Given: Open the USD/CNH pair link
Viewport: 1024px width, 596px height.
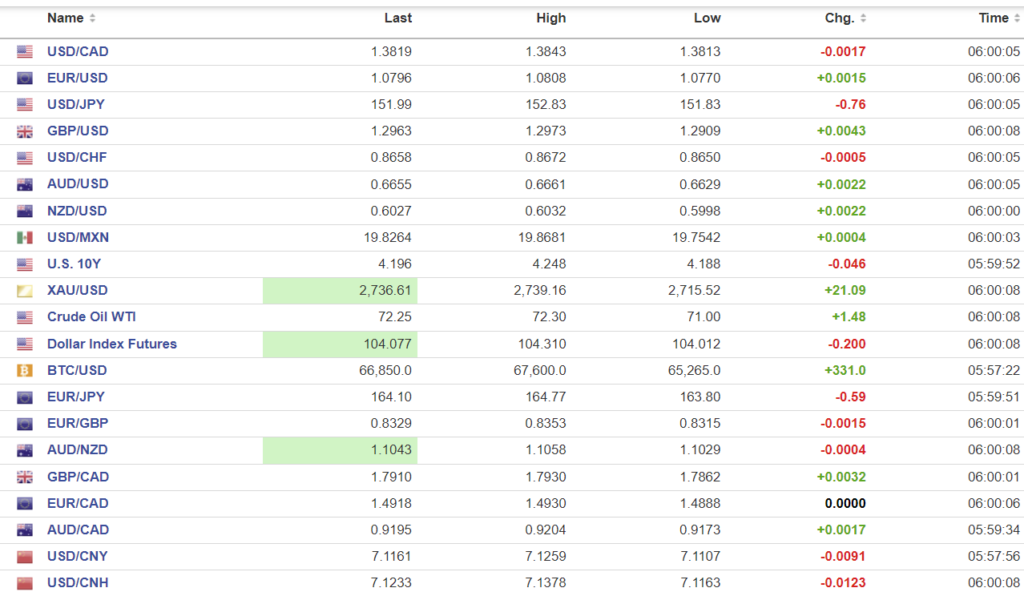Looking at the screenshot, I should [78, 583].
